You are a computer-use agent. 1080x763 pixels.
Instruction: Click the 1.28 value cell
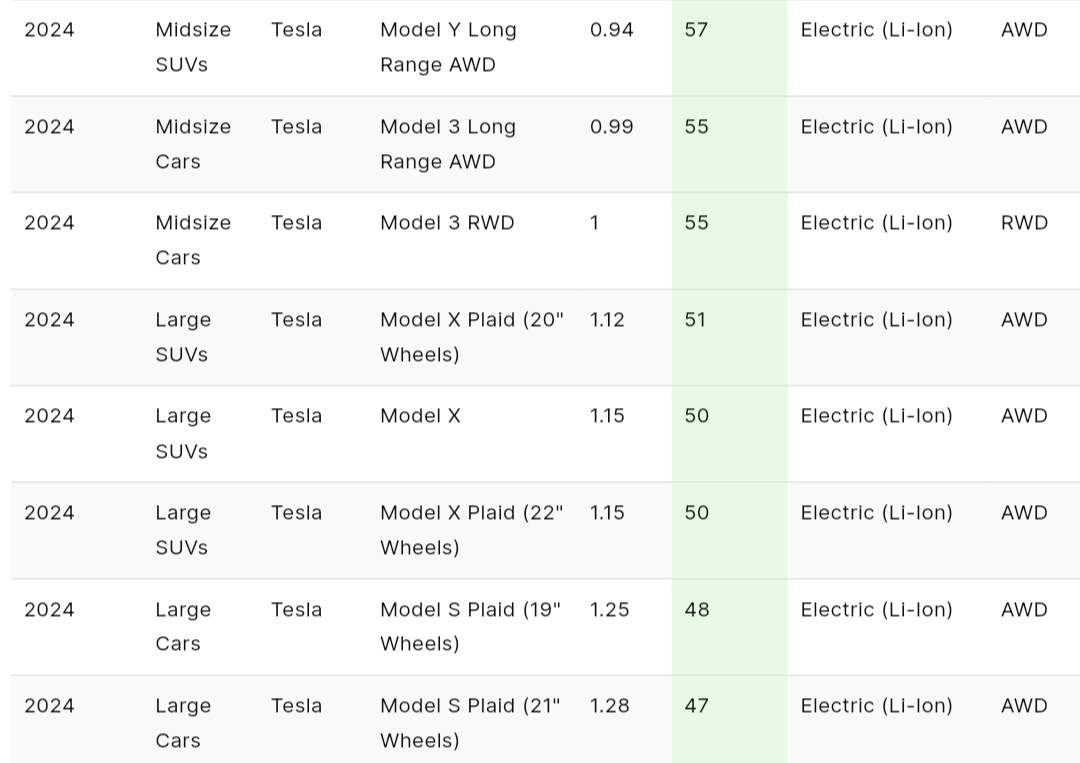coord(610,706)
